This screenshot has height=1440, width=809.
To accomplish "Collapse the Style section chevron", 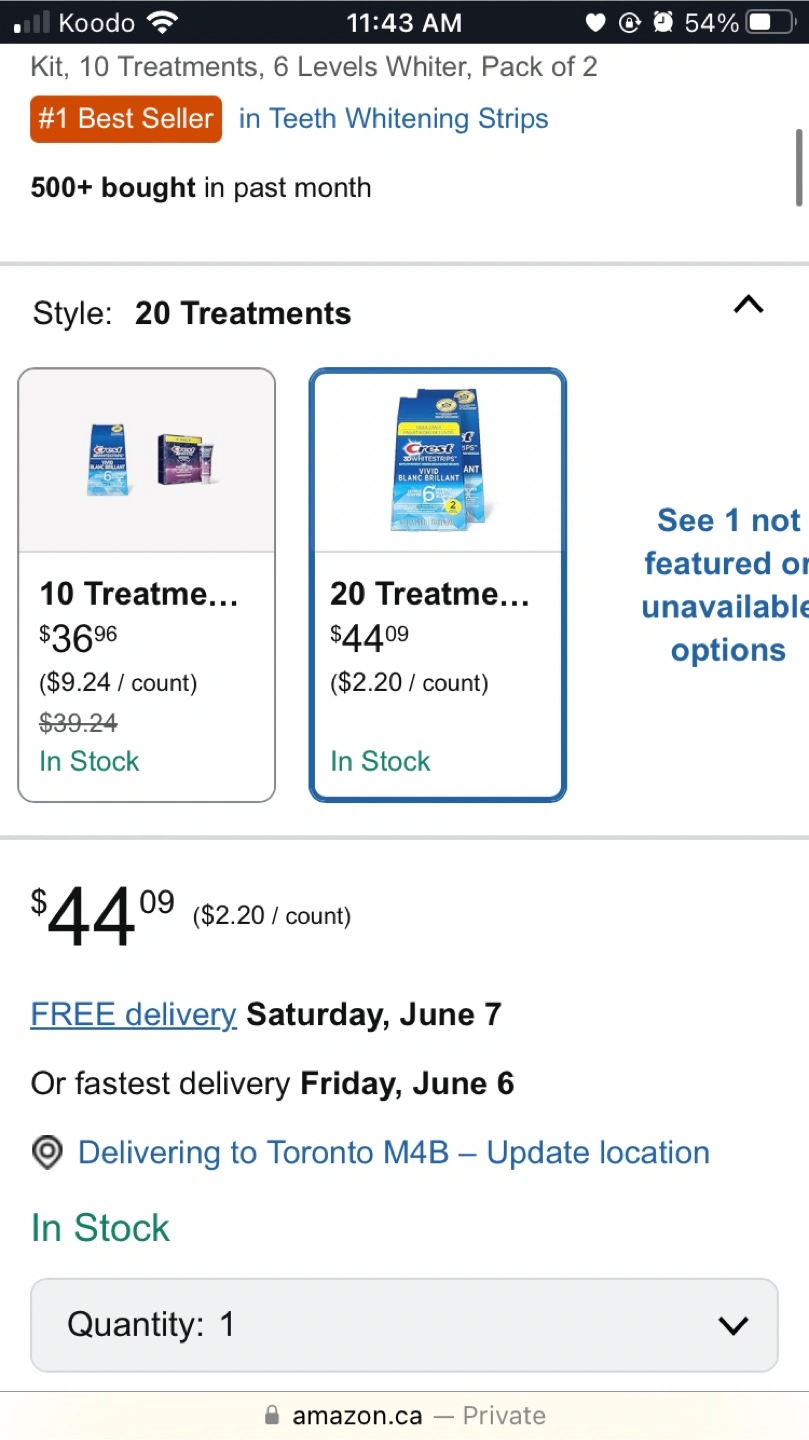I will tap(748, 305).
